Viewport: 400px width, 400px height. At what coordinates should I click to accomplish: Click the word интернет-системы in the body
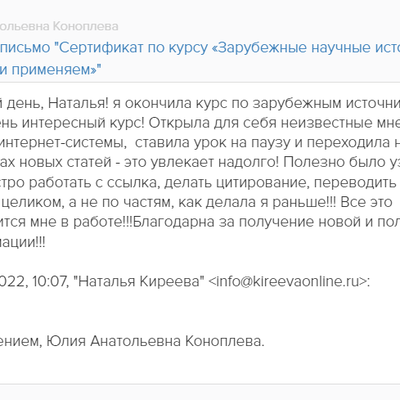point(63,143)
